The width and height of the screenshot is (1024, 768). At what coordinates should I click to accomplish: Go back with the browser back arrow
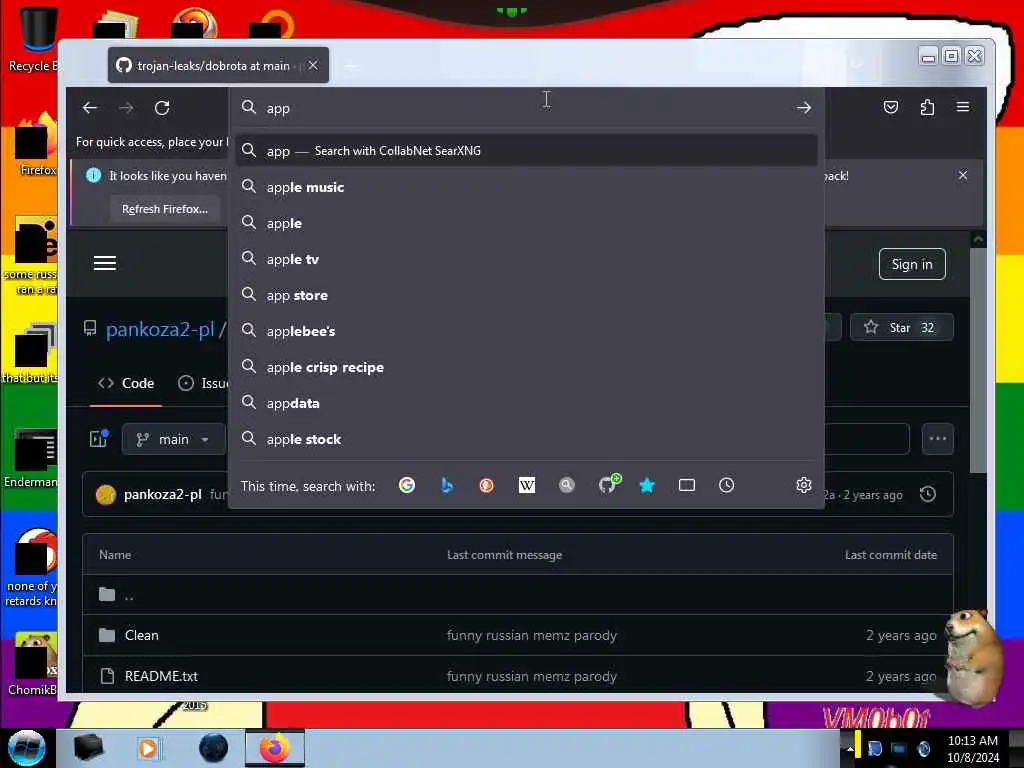point(90,108)
